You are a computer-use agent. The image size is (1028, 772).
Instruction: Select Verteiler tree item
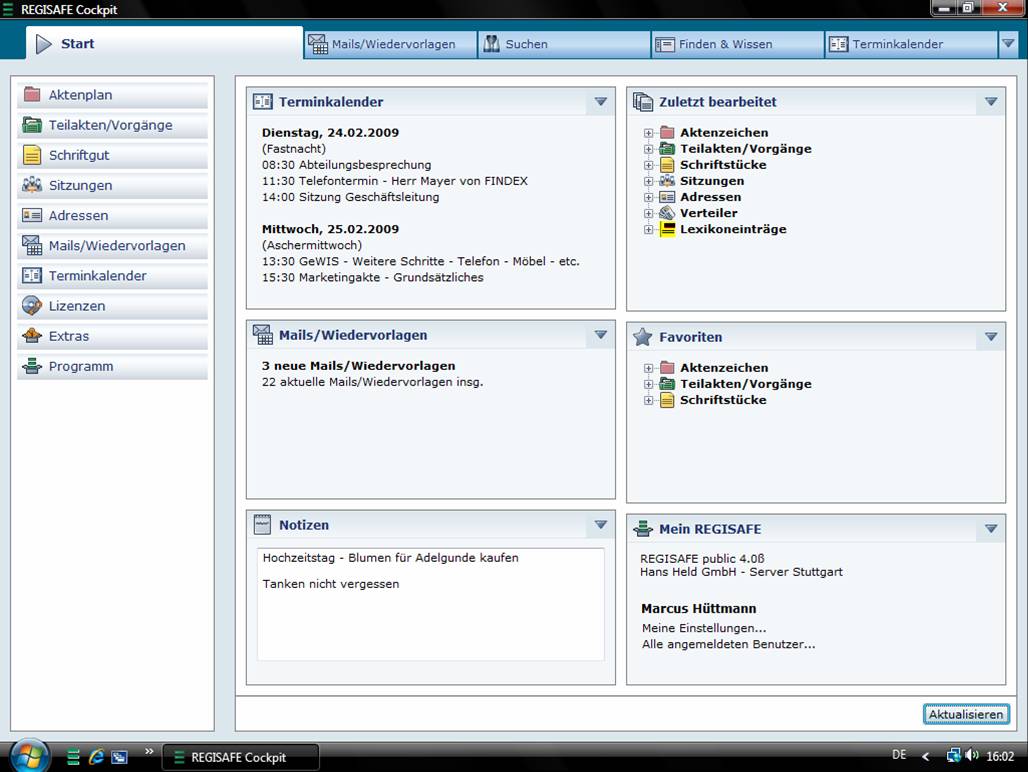pos(709,213)
